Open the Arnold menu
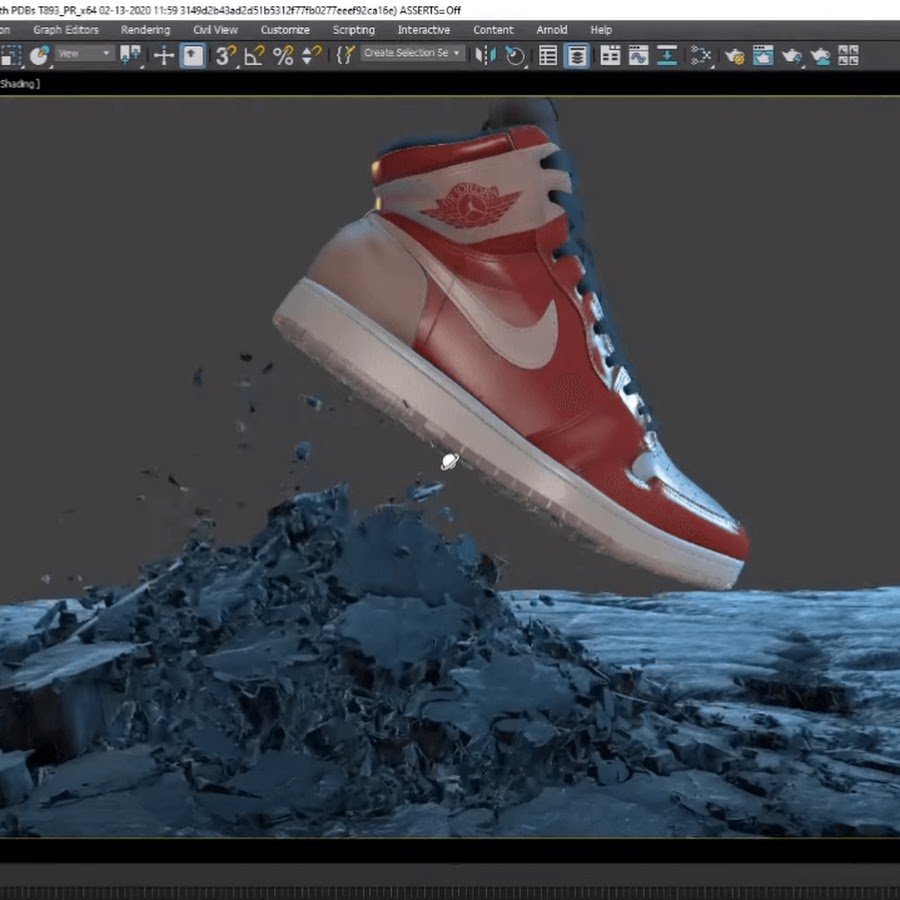Screen dimensions: 900x900 [x=552, y=30]
